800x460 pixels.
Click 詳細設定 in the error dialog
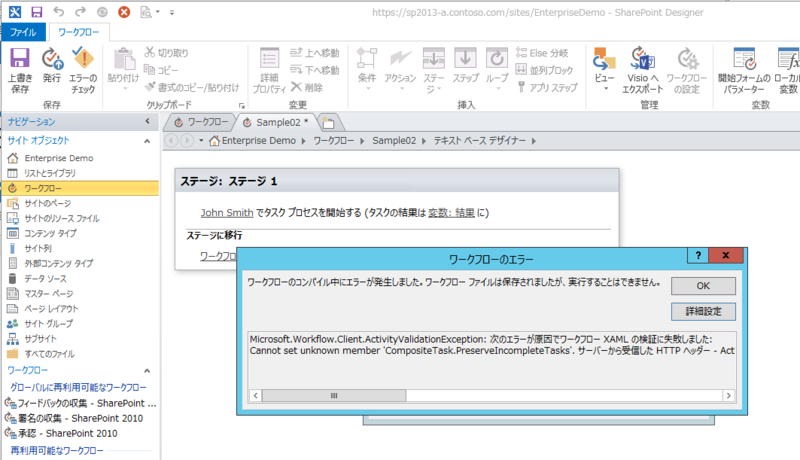703,312
